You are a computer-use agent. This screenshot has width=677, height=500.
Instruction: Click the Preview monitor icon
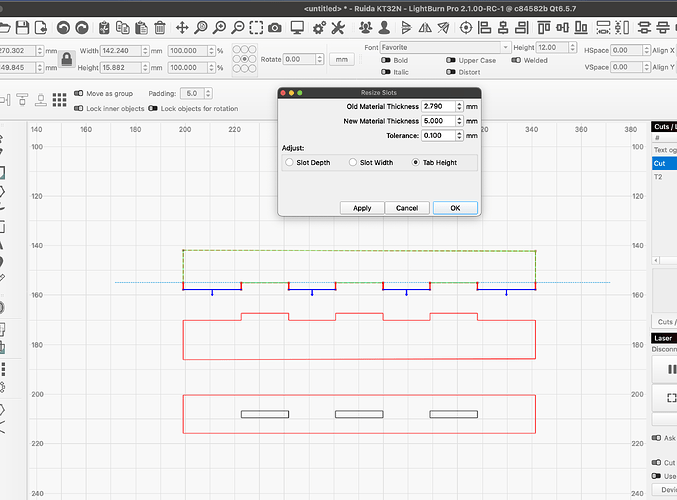pos(297,26)
